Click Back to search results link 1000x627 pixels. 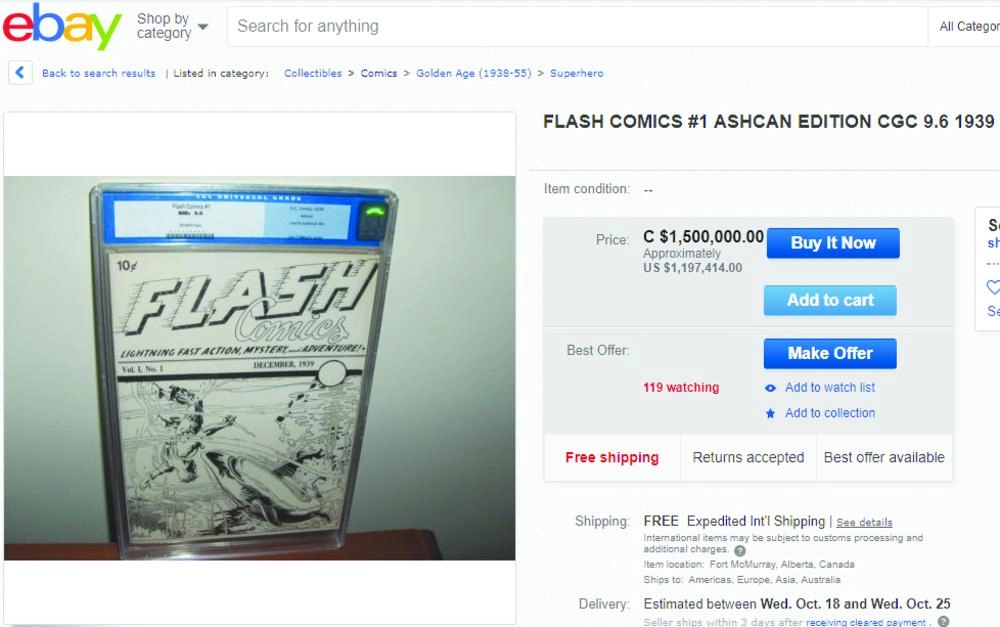(98, 73)
